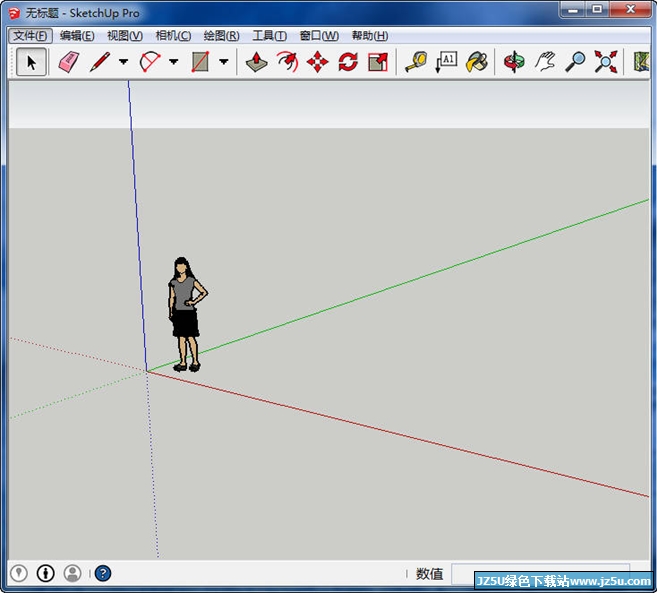Image resolution: width=657 pixels, height=593 pixels.
Task: Open the 帮助(H) menu
Action: coord(370,36)
